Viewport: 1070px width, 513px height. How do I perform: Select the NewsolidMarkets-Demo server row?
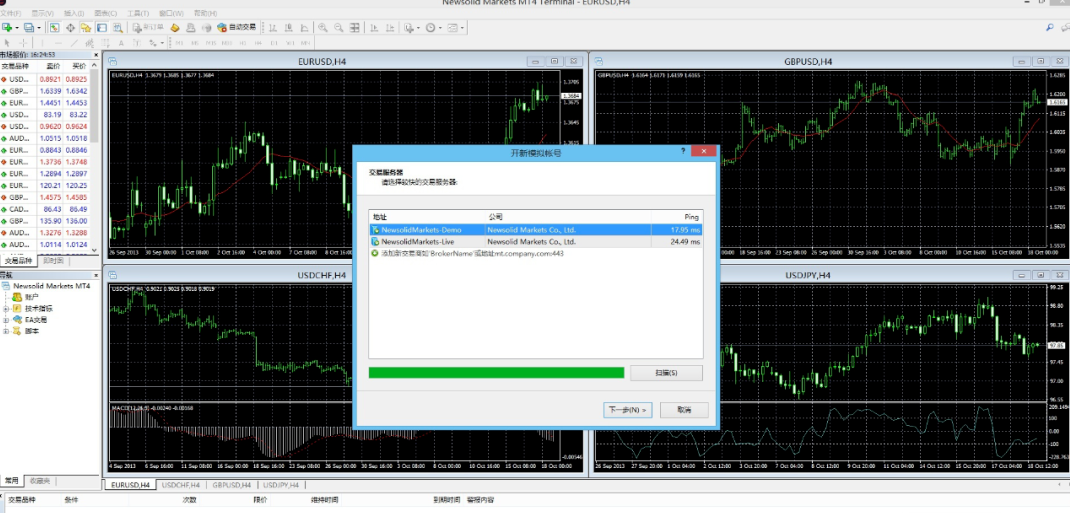[536, 230]
